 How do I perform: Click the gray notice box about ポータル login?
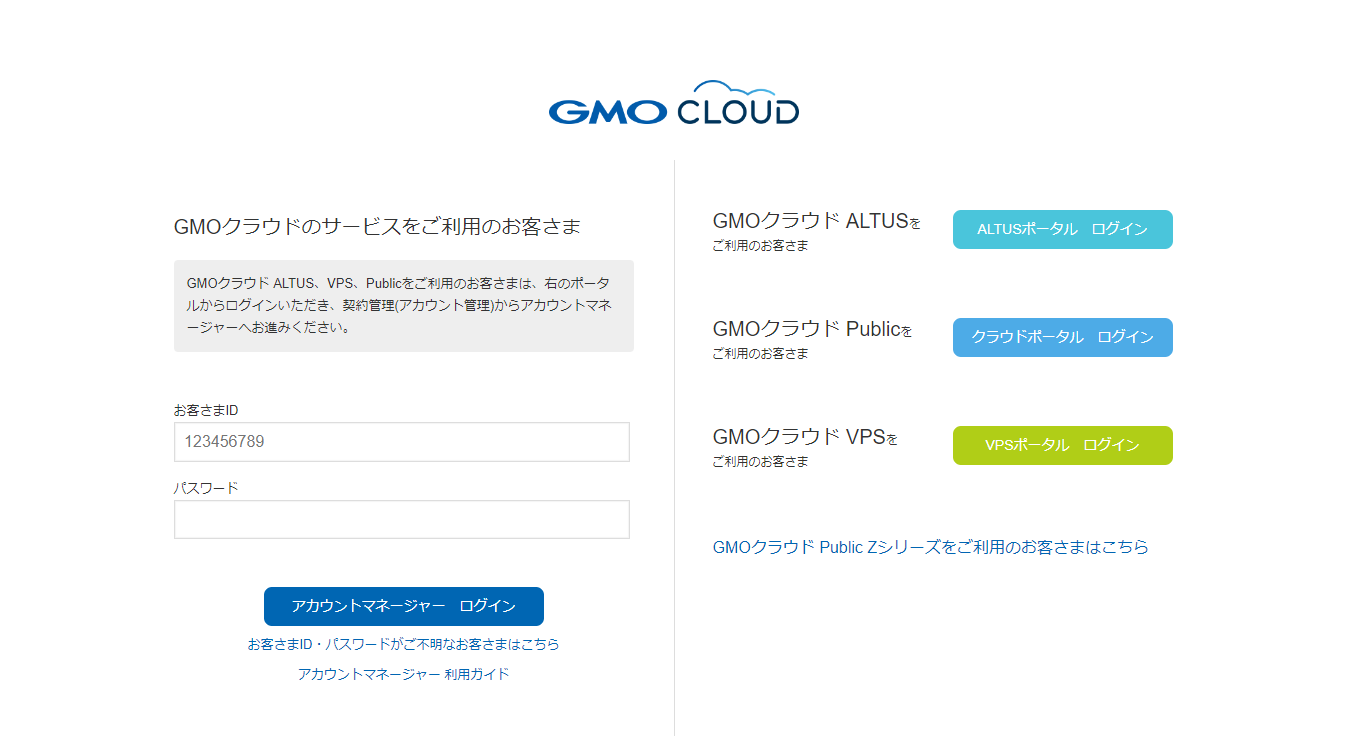pos(404,306)
